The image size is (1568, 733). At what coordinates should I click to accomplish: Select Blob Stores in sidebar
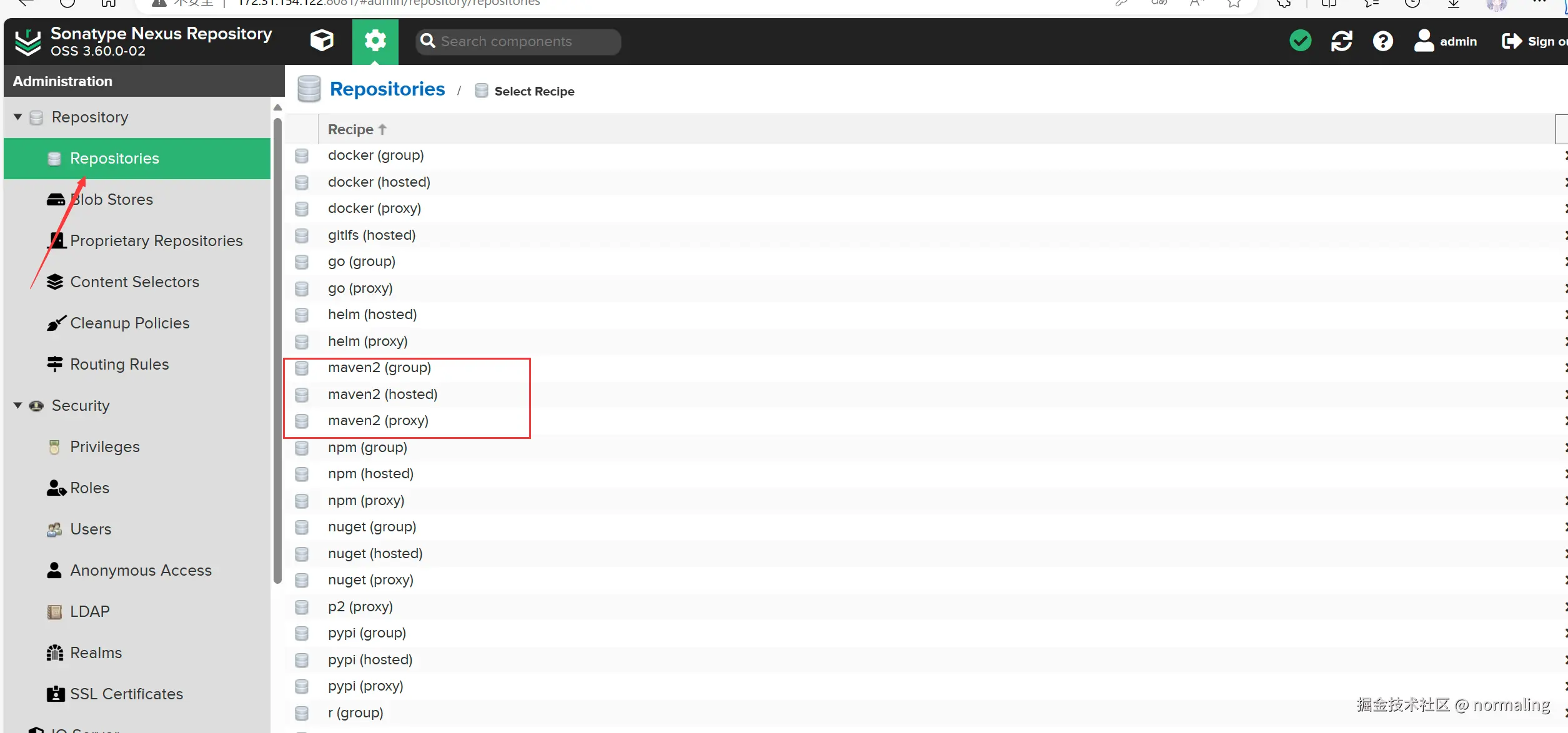click(111, 199)
